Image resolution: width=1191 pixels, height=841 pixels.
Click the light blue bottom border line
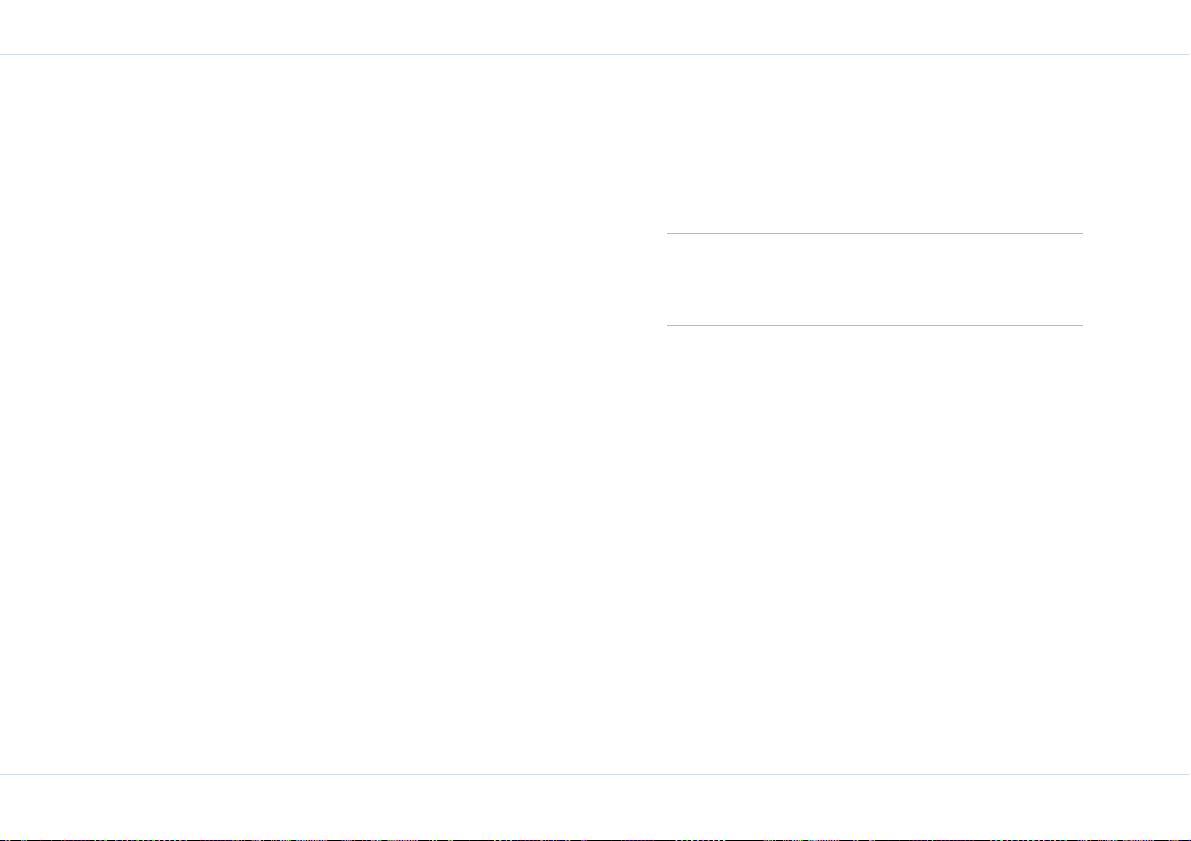[x=596, y=774]
